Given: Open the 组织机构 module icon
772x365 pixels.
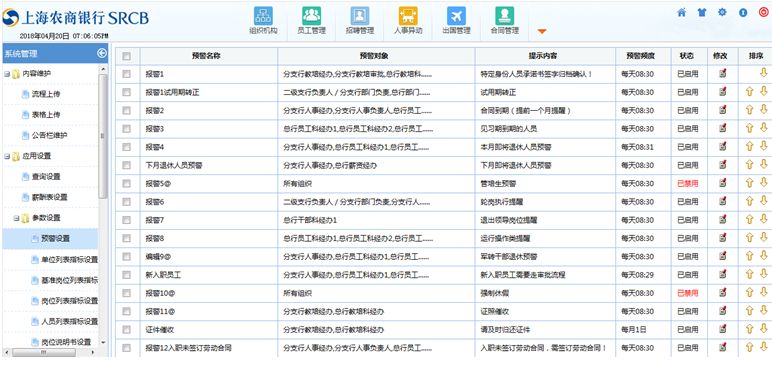Looking at the screenshot, I should [x=263, y=16].
